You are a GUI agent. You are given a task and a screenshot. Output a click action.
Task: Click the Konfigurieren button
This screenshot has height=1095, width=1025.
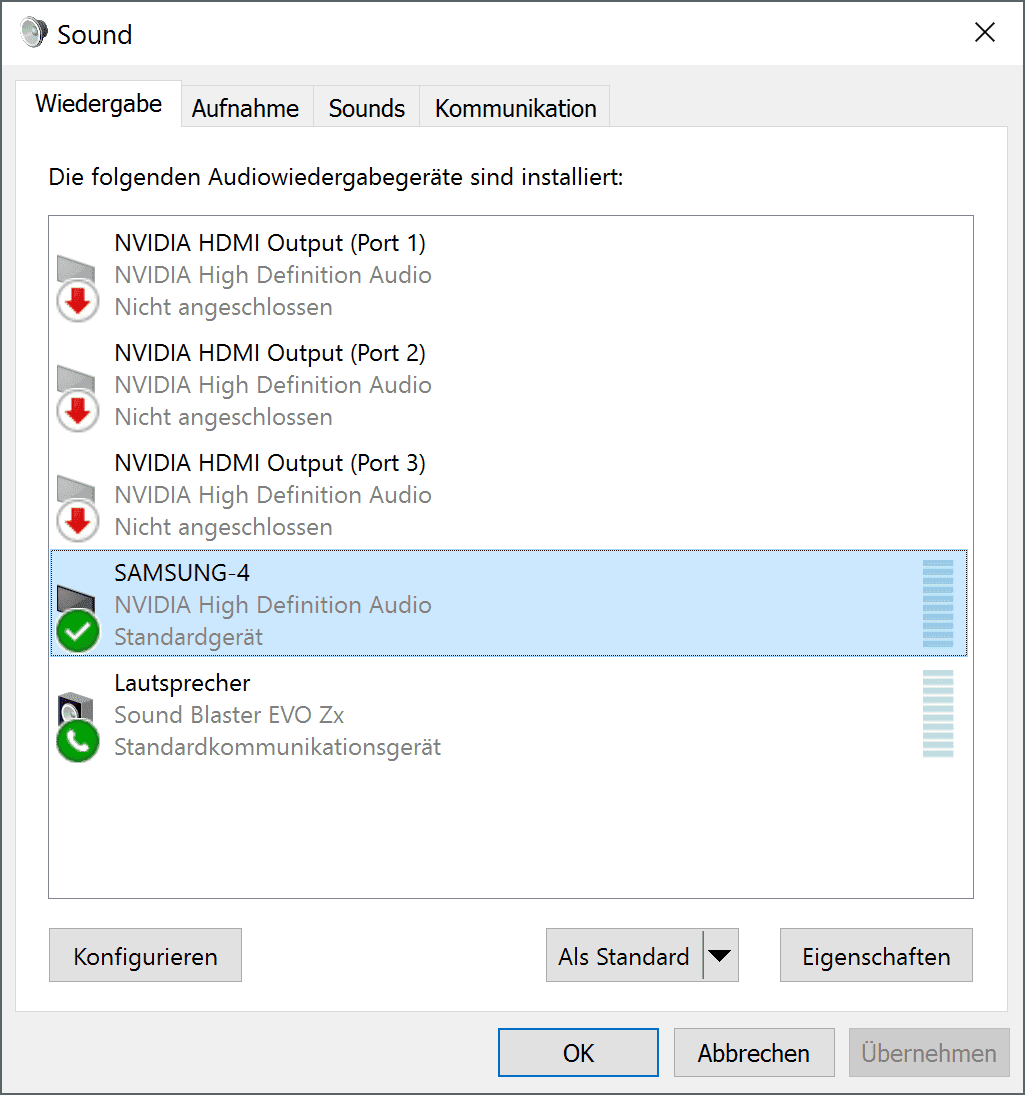(145, 955)
